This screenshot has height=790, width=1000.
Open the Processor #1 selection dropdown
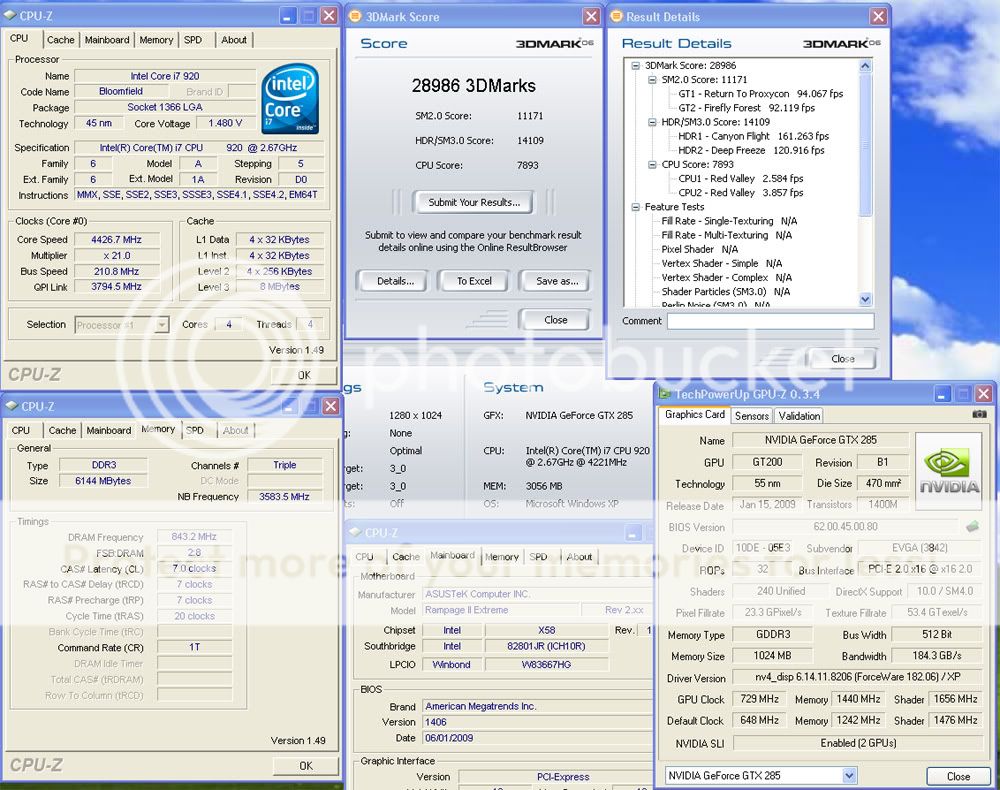(162, 325)
